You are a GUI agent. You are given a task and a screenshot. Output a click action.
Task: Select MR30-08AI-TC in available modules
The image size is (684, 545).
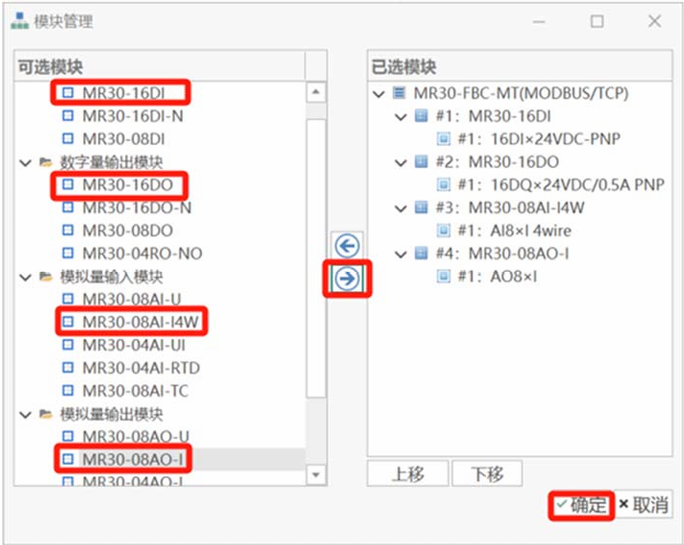point(135,391)
